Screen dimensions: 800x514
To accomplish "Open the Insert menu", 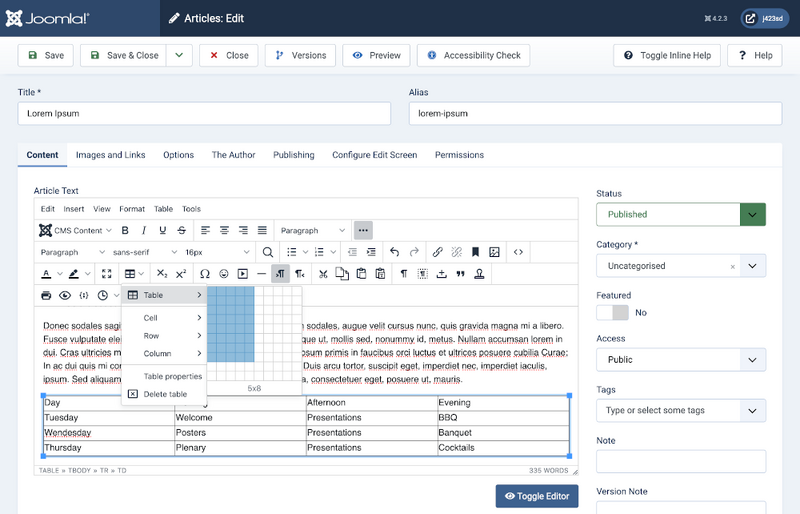I will coord(73,209).
